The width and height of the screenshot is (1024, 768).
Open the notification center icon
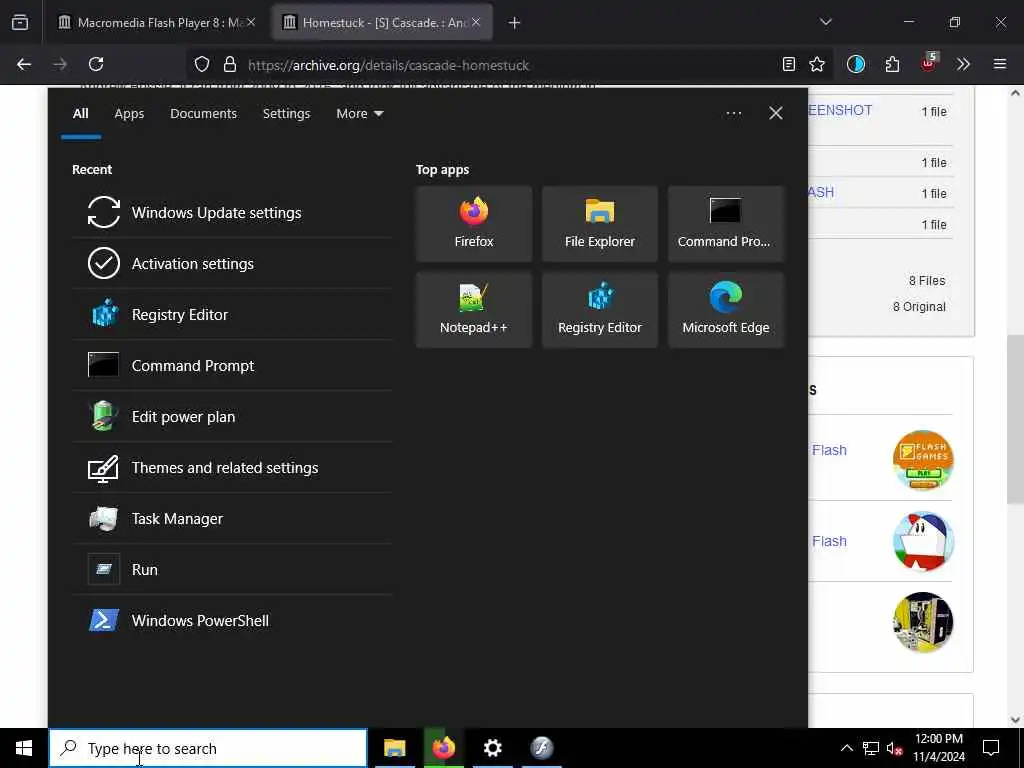pos(991,748)
